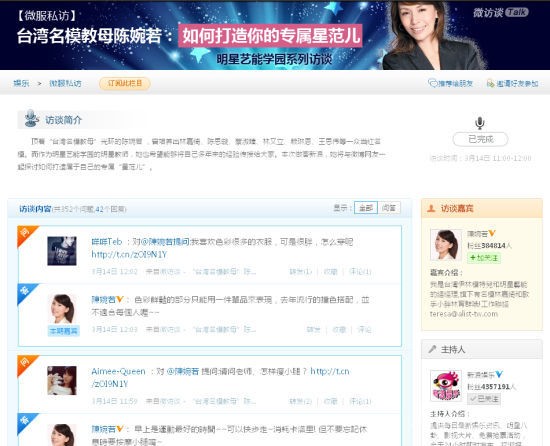Viewport: 550px width, 446px height.
Task: Click 评论(1) on Aimee-Queen's post
Action: [360, 401]
